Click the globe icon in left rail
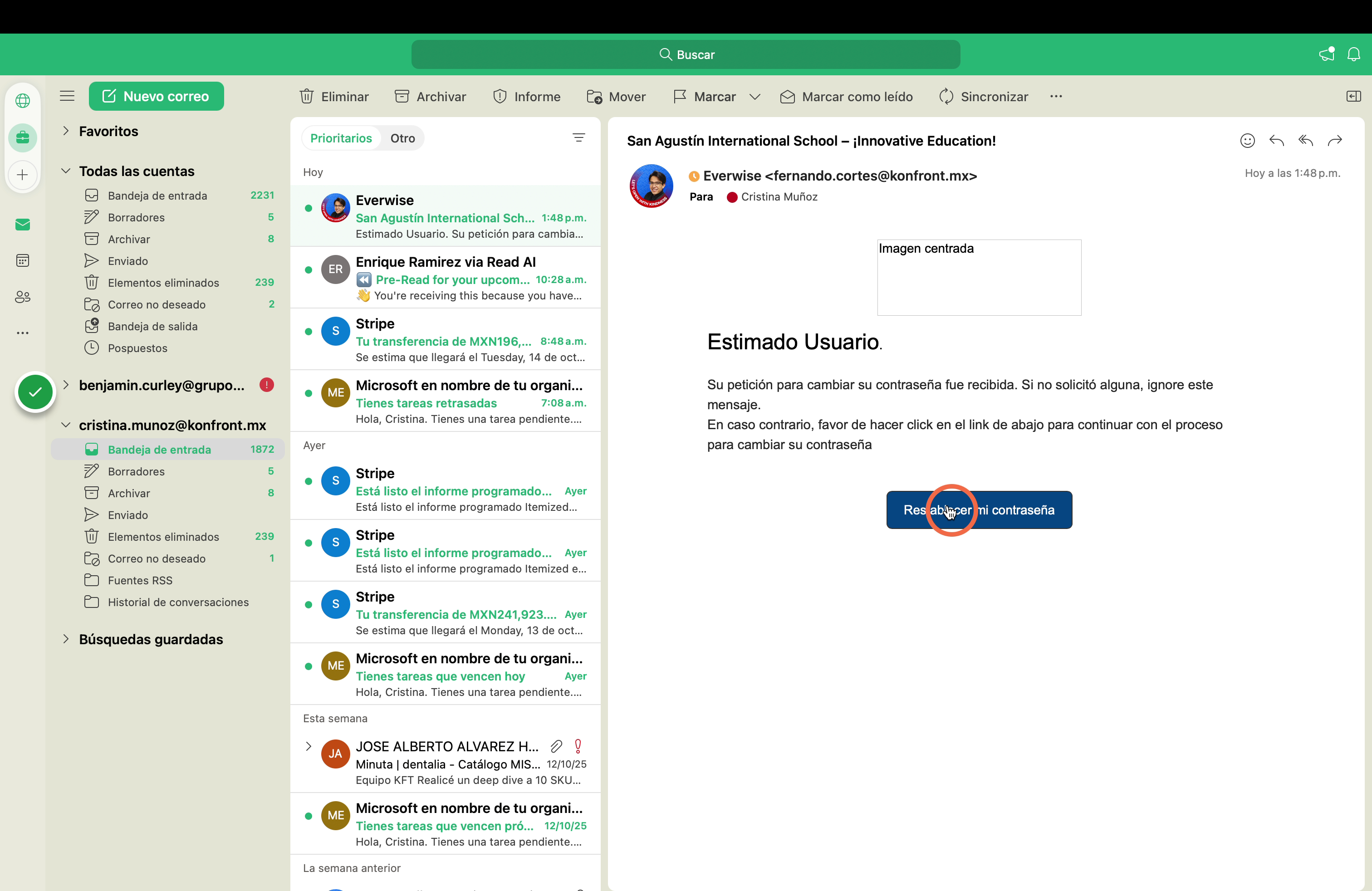This screenshot has height=891, width=1372. [x=23, y=101]
